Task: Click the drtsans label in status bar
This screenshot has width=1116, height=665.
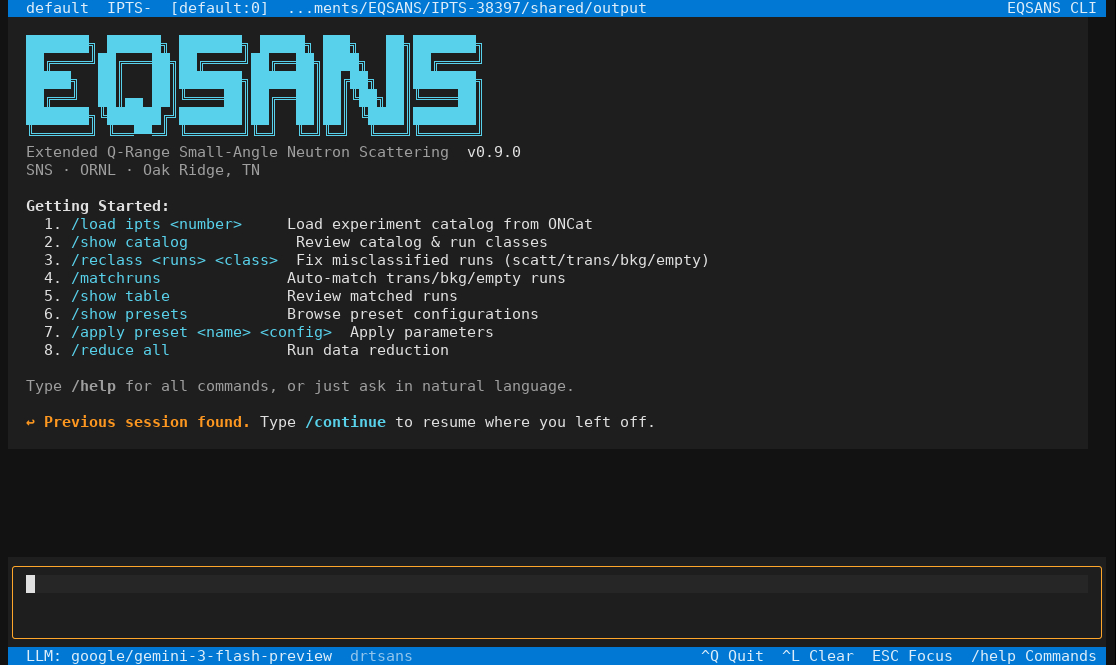Action: (381, 656)
